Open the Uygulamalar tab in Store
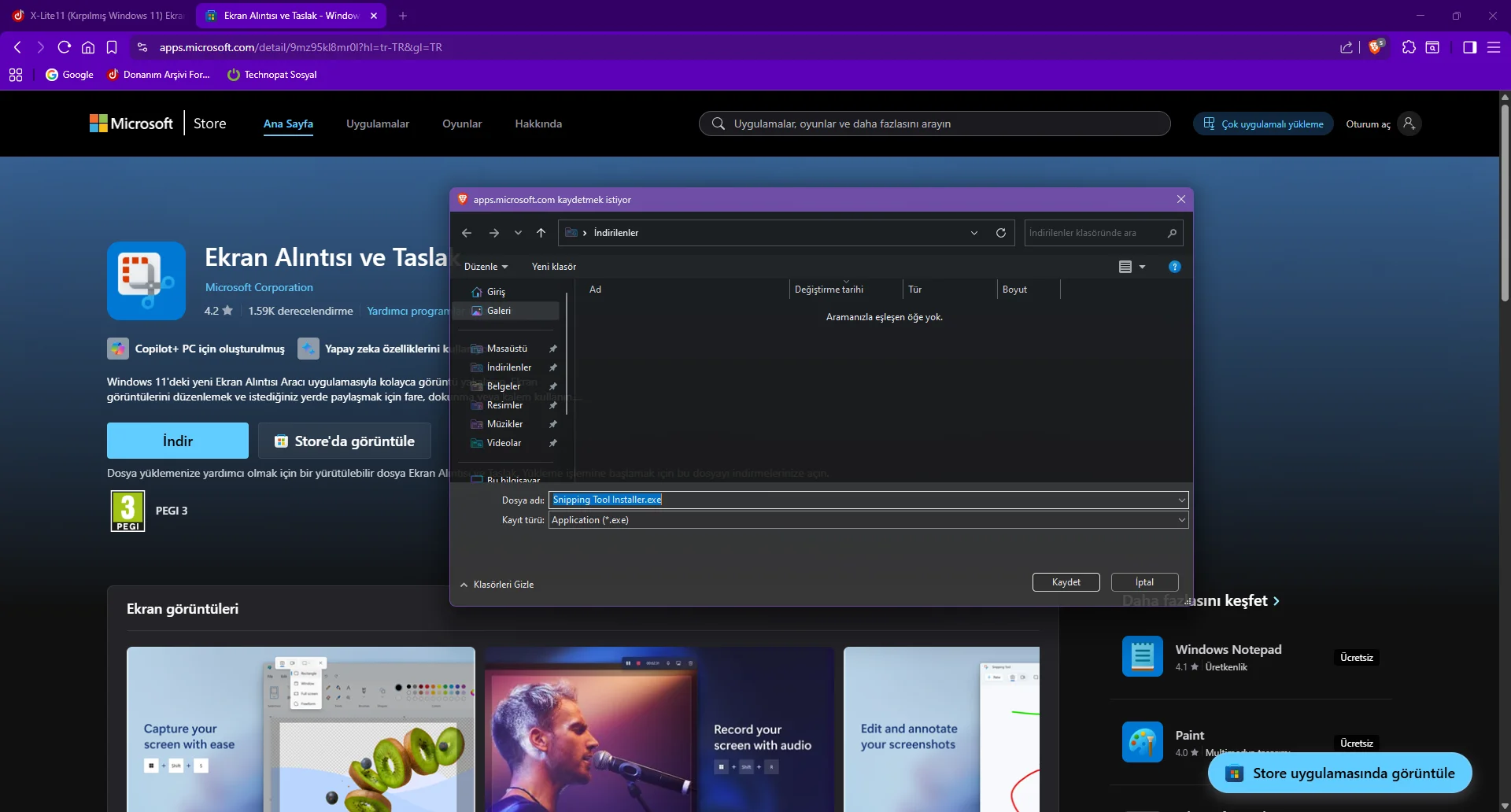Viewport: 1511px width, 812px height. [378, 124]
